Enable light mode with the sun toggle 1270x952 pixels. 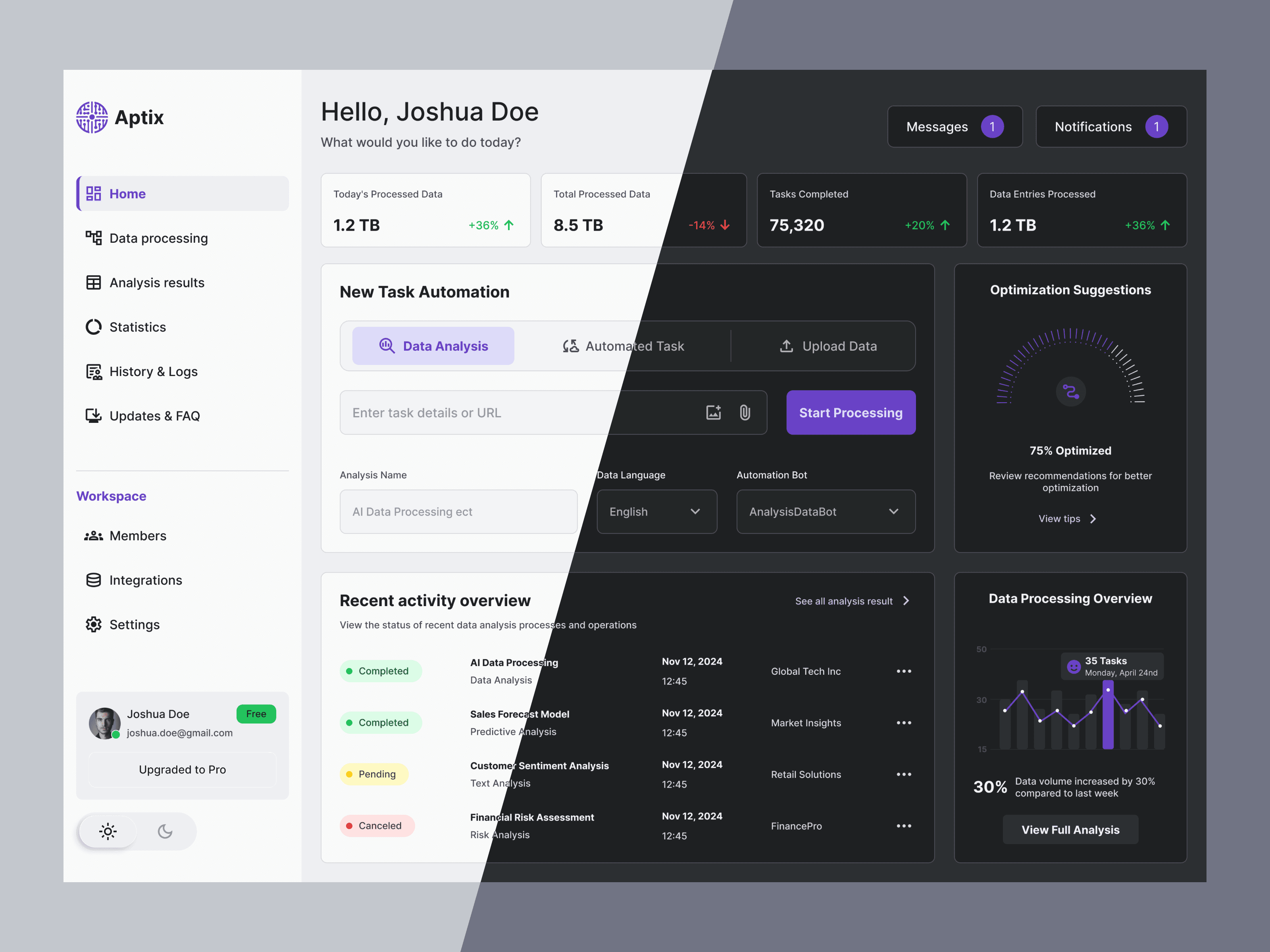(108, 831)
